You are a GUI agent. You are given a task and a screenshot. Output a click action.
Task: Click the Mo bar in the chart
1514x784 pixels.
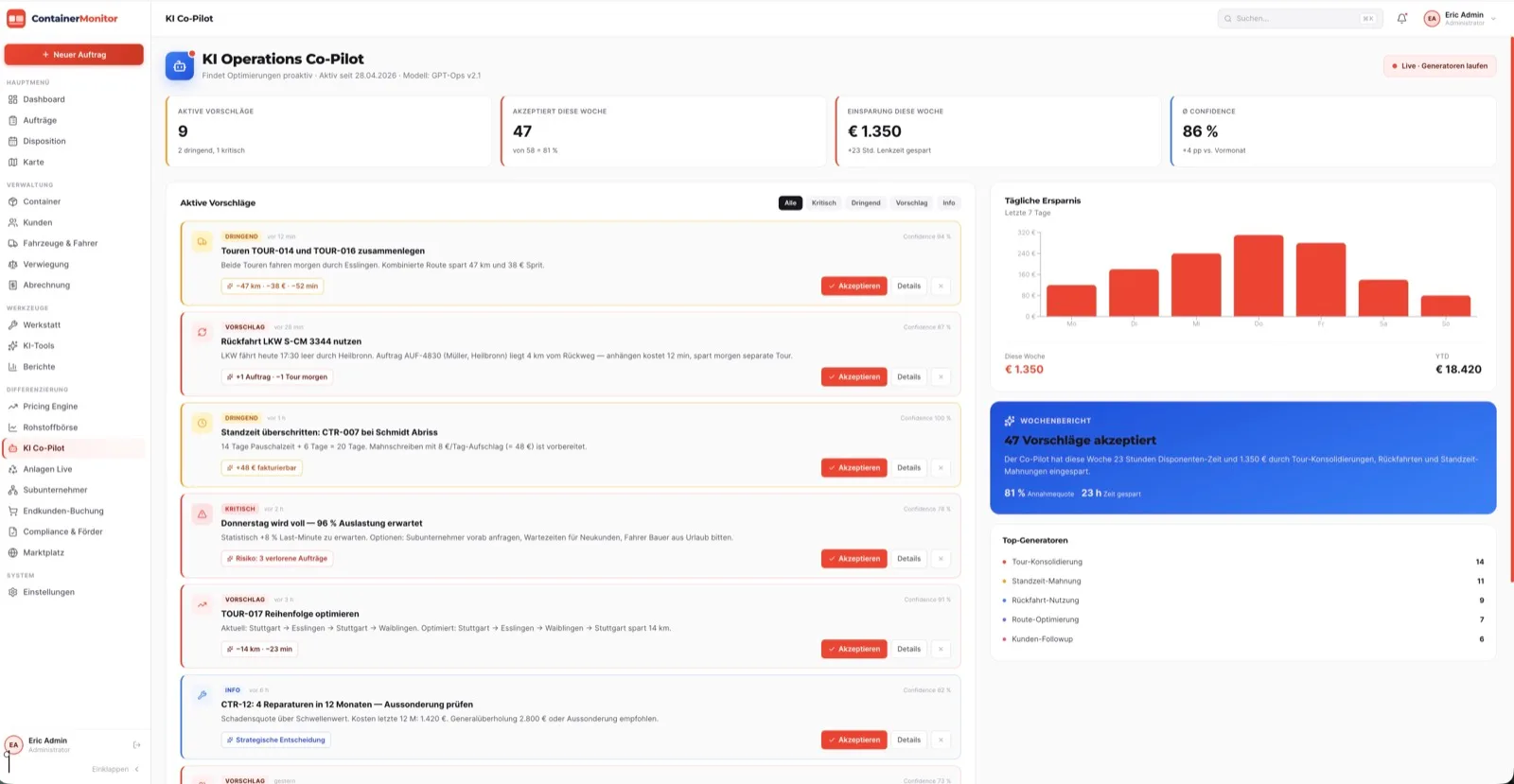(1071, 301)
